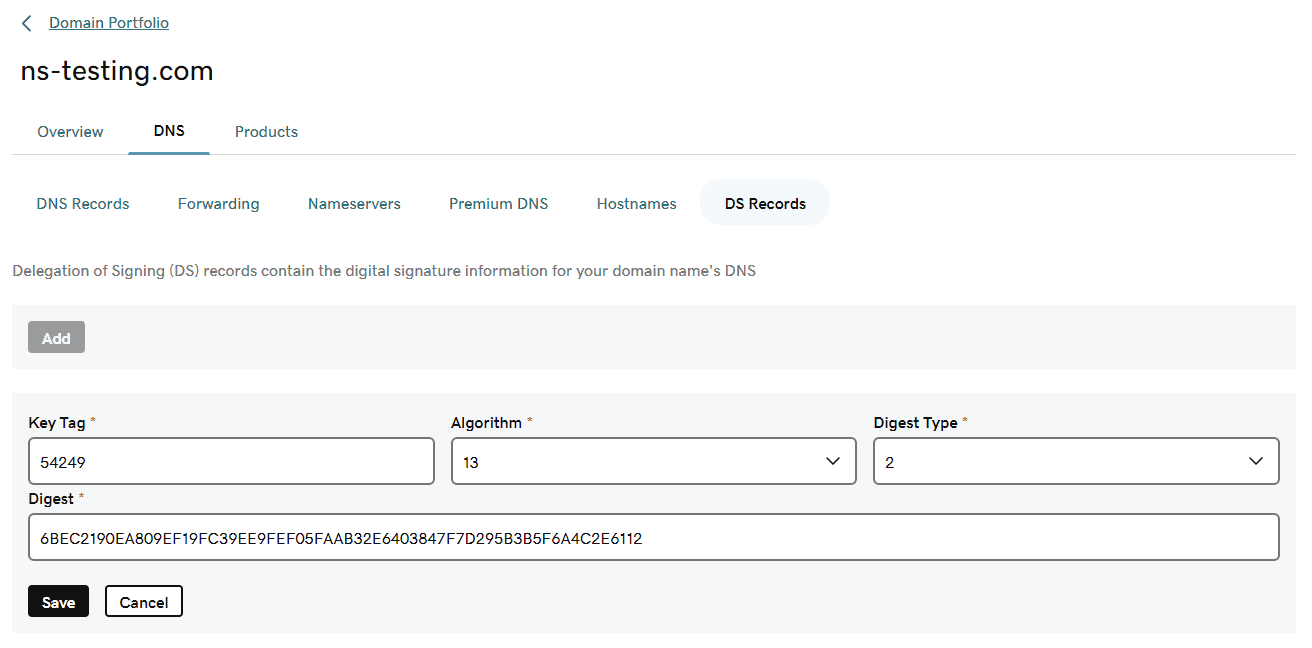Select the DS Records section
Screen dimensions: 1312x648
[764, 203]
